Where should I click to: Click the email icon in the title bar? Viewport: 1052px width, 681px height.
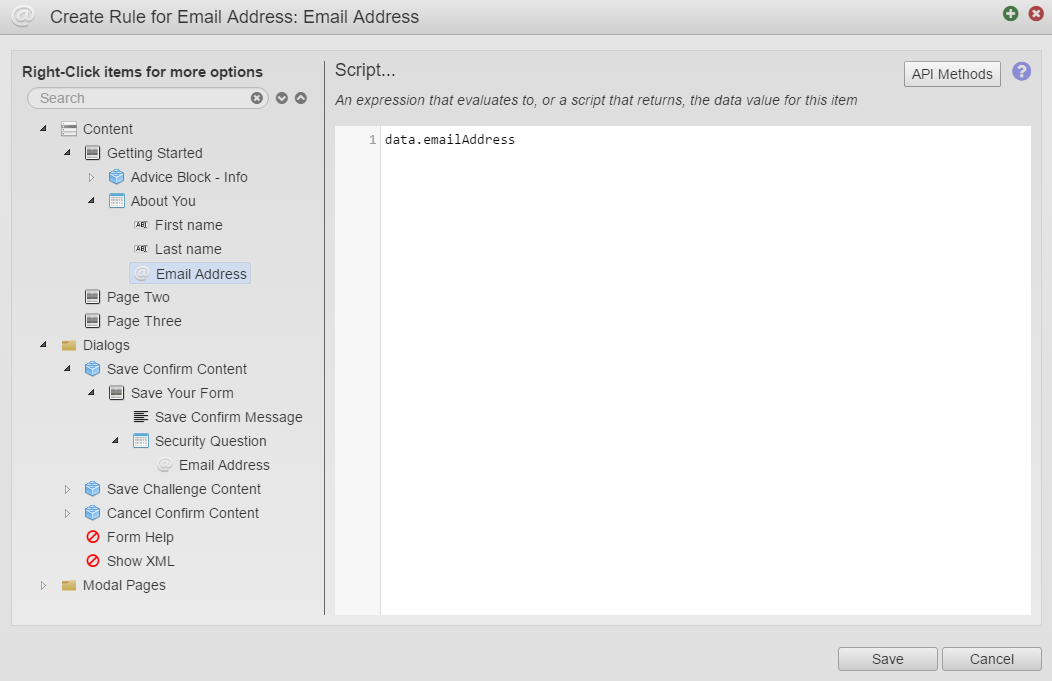coord(22,16)
